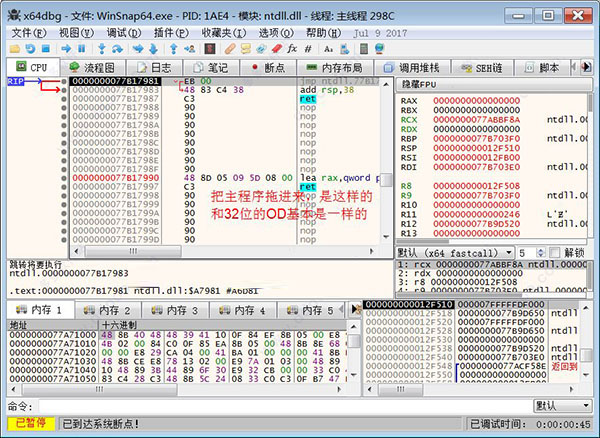This screenshot has height=438, width=600.
Task: Select the 内存 3 dump tab
Action: click(176, 310)
